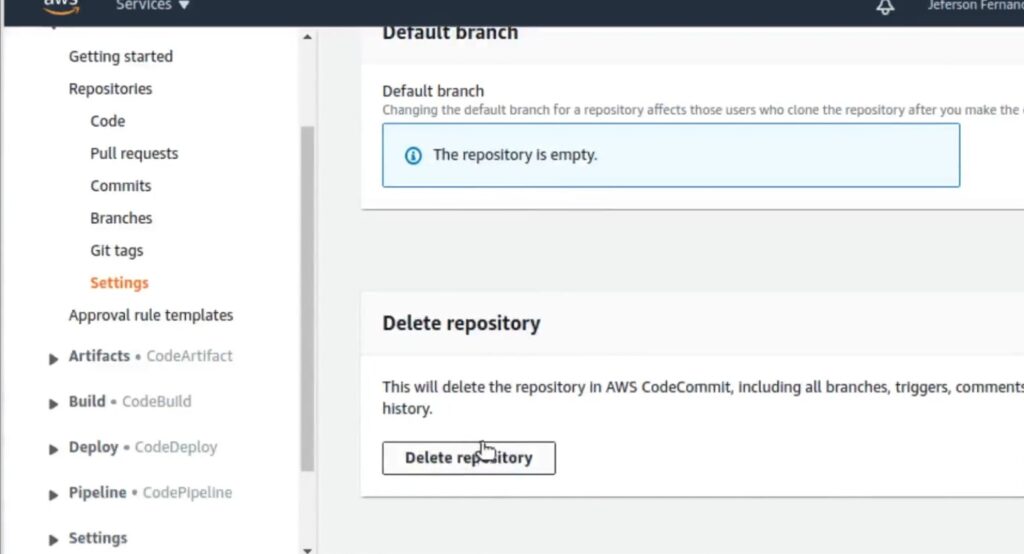Open the Code page
This screenshot has width=1024, height=554.
[108, 122]
